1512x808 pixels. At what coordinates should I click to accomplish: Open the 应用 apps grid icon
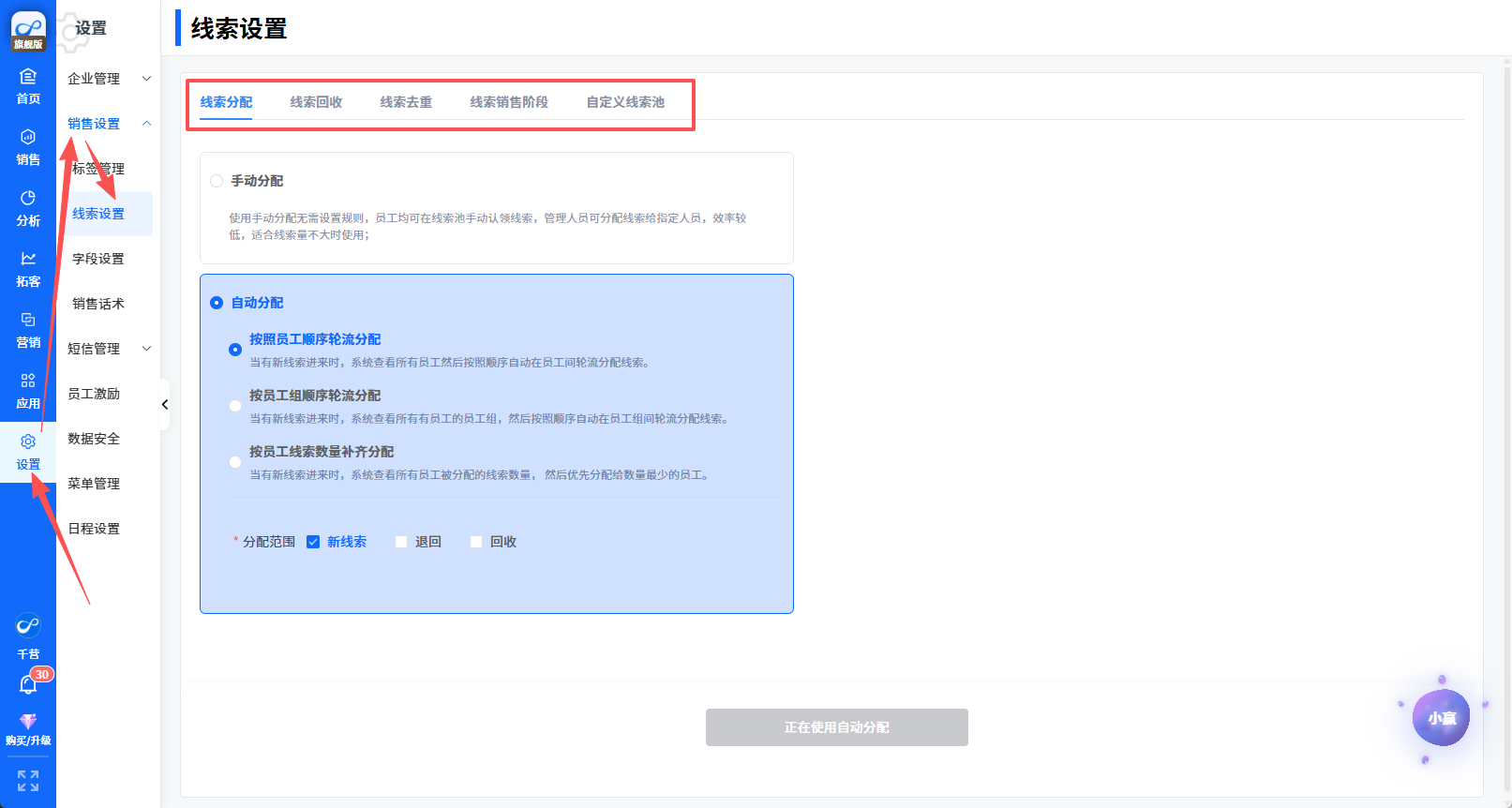pos(28,382)
